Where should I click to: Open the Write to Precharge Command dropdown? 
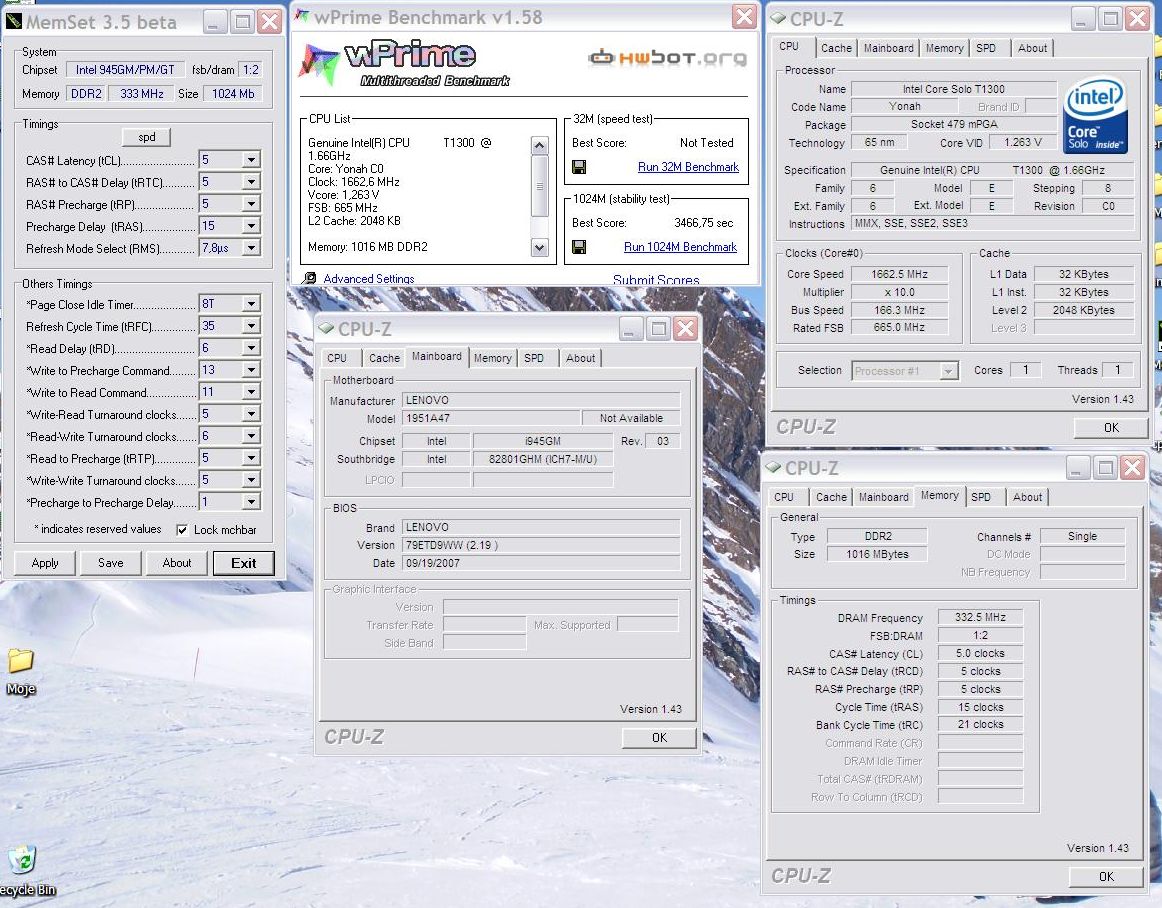click(251, 370)
